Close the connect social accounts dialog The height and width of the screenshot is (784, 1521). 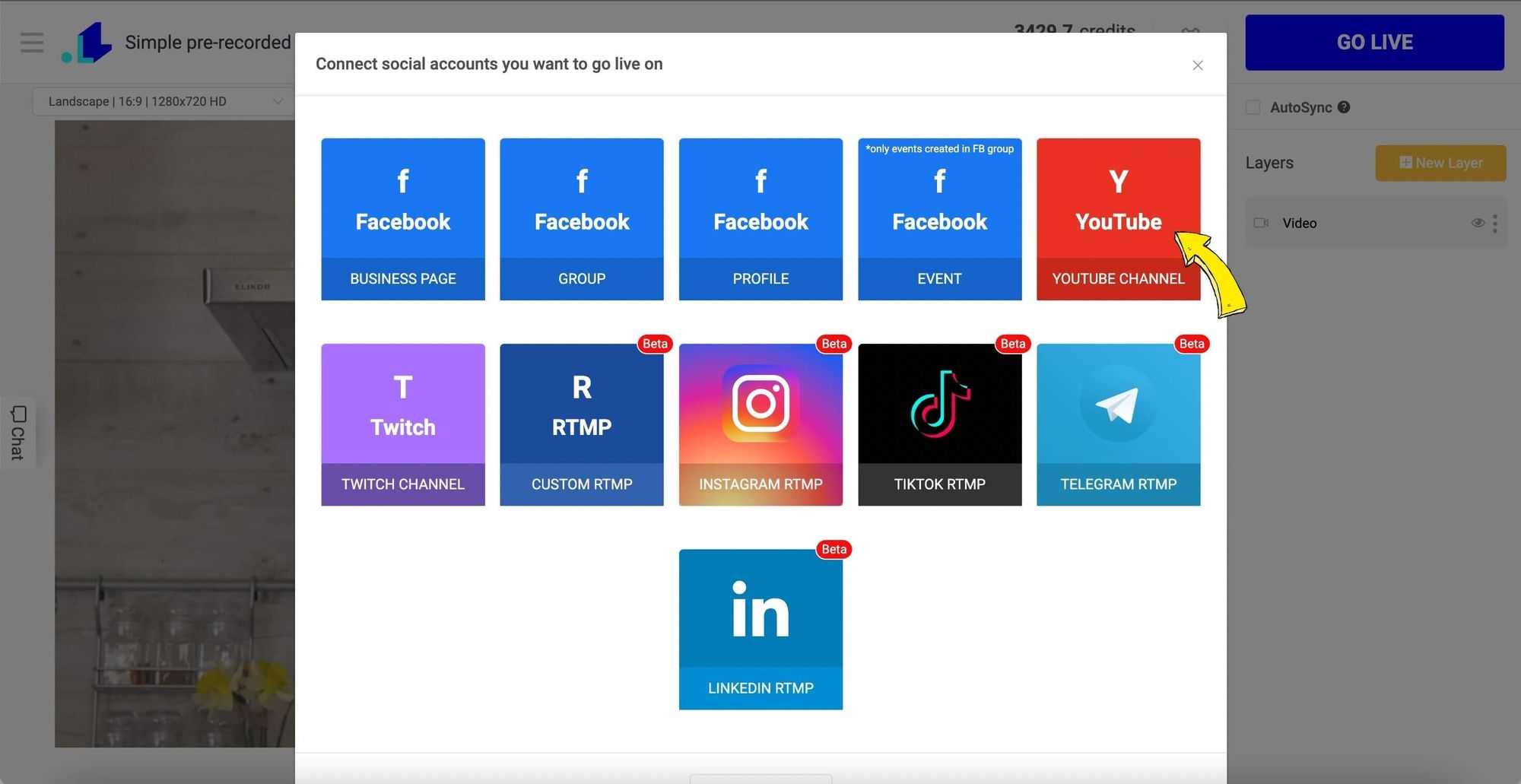(1198, 65)
